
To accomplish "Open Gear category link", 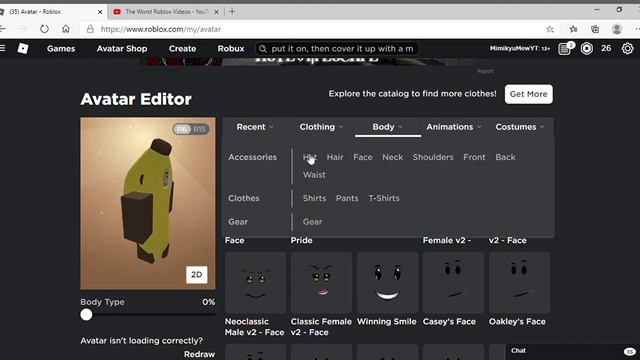I will [312, 222].
